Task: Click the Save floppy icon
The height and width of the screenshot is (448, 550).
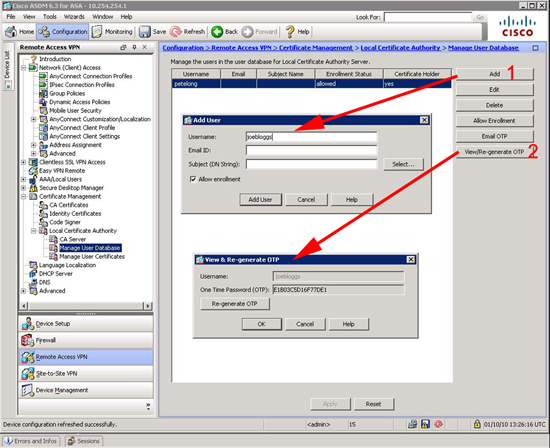Action: point(145,32)
